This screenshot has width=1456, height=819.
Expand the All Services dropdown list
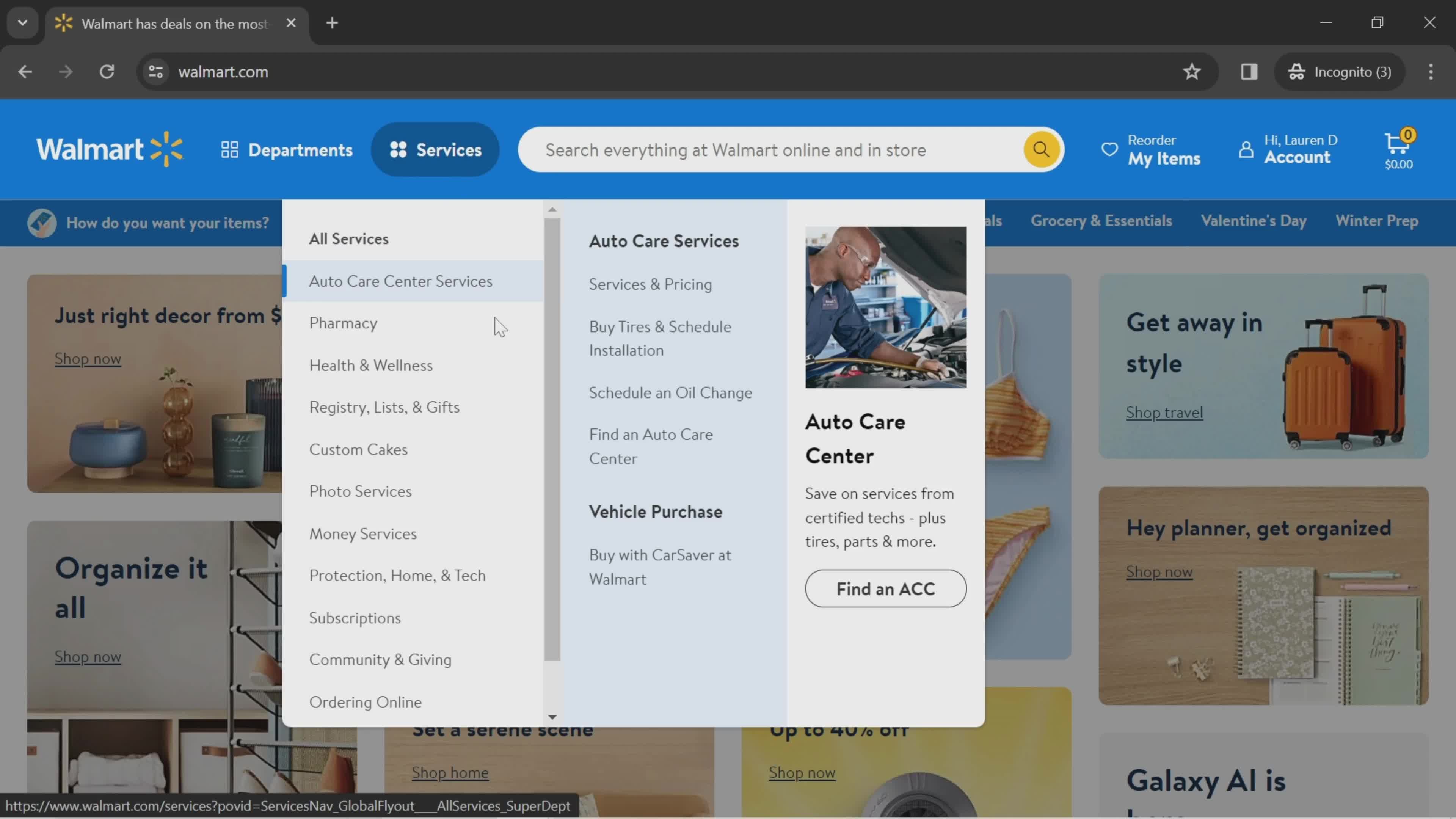[x=349, y=238]
